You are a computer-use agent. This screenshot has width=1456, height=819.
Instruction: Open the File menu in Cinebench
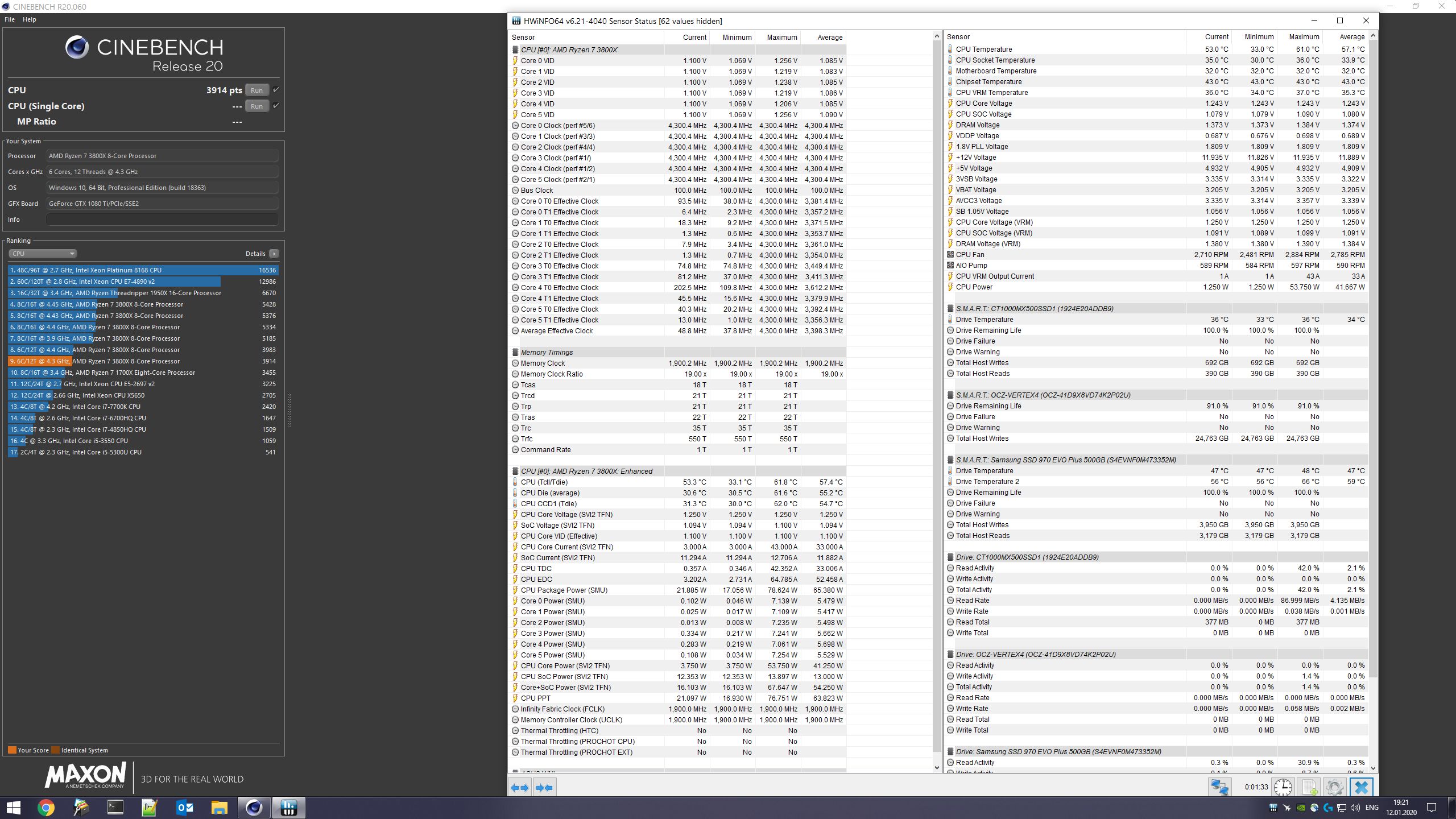(x=10, y=19)
